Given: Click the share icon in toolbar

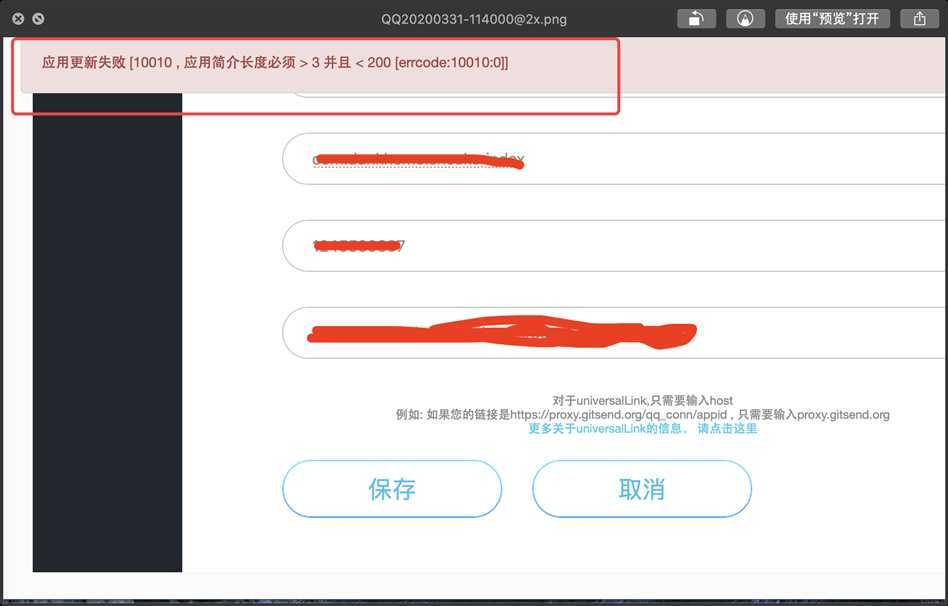Looking at the screenshot, I should pos(919,19).
